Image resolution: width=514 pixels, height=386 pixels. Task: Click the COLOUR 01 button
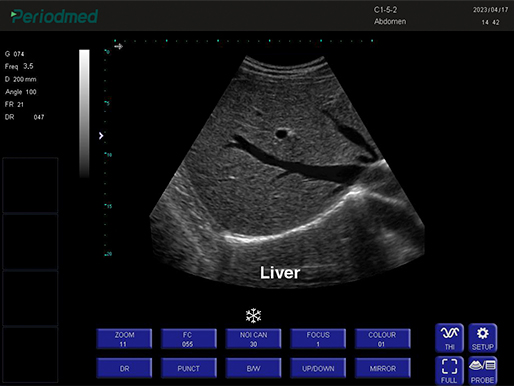tap(383, 339)
